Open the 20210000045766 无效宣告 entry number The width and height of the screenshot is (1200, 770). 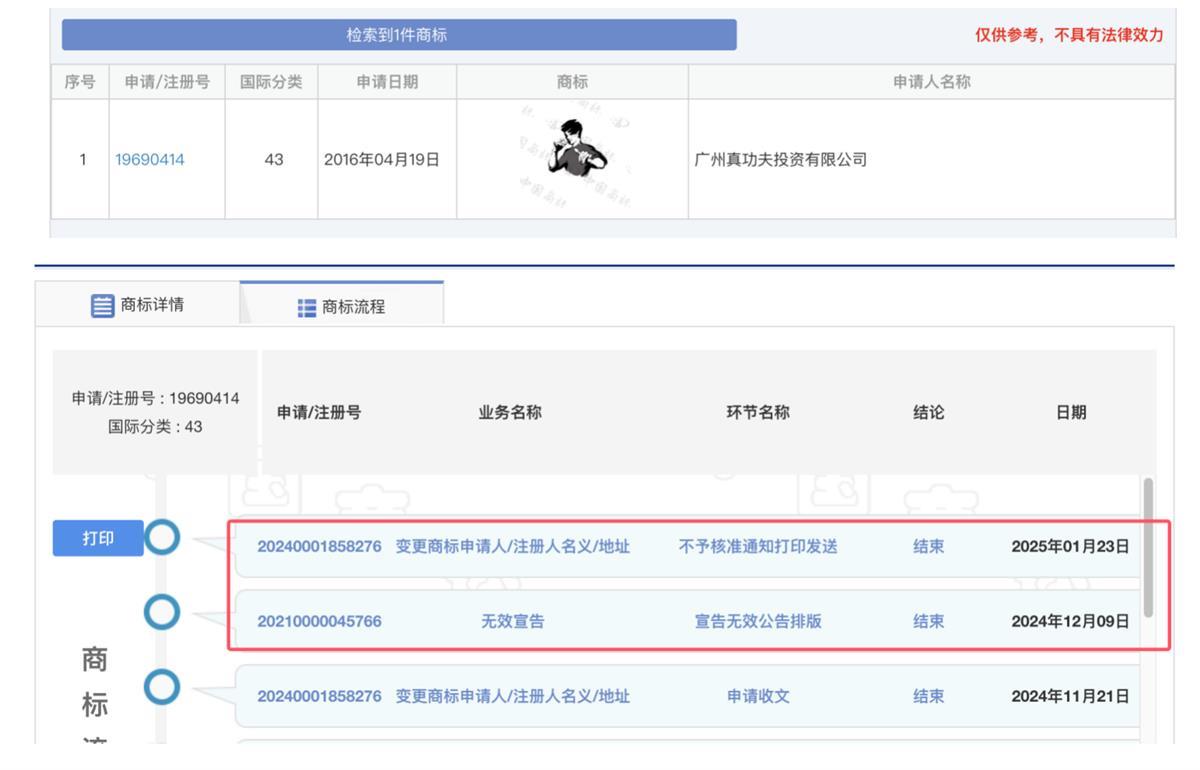pyautogui.click(x=319, y=621)
